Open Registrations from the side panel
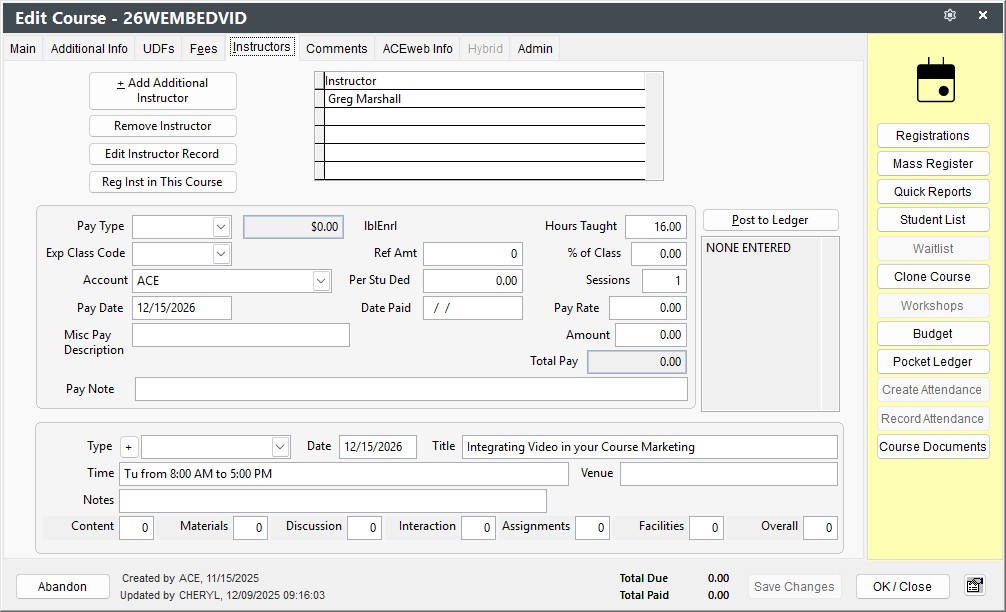 point(933,136)
